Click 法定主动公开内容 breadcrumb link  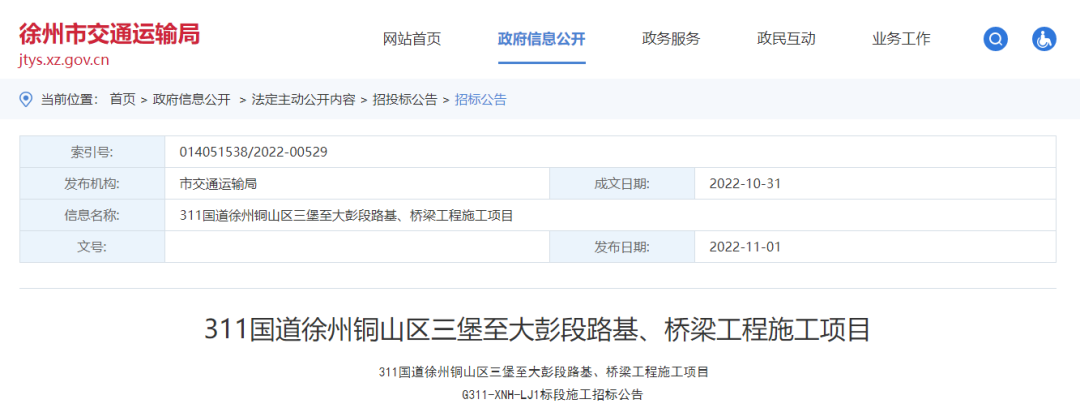(x=303, y=99)
